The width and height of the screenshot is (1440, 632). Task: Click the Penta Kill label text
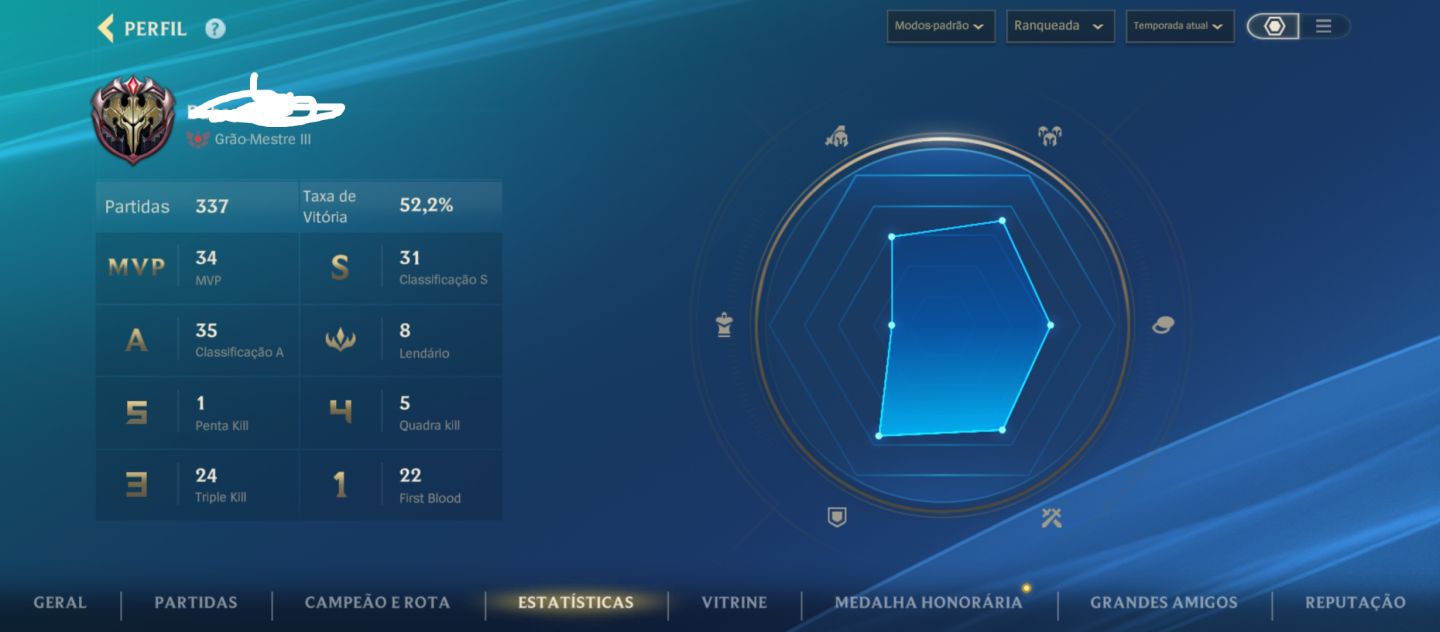tap(221, 425)
